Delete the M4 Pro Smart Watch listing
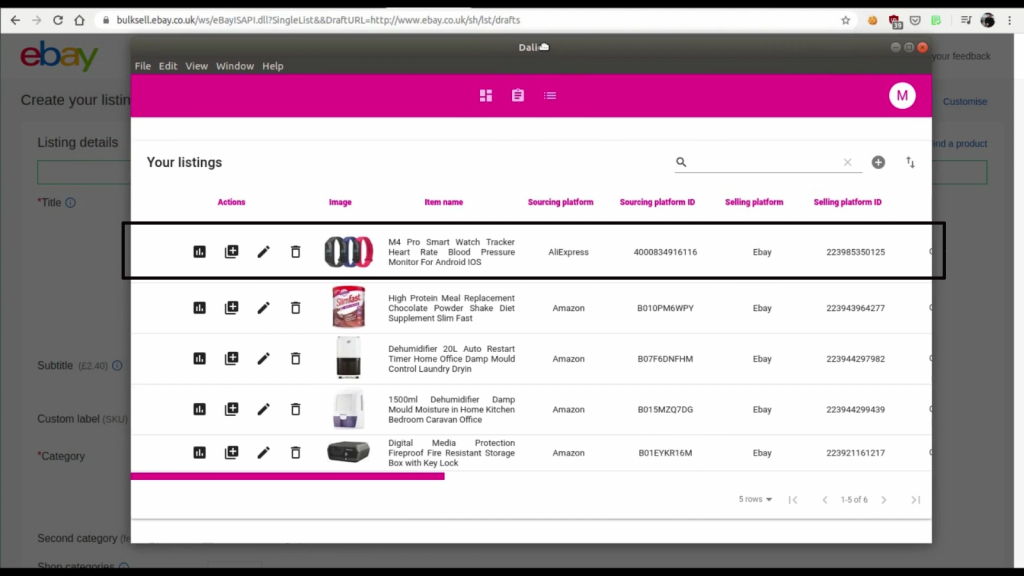 pos(295,252)
